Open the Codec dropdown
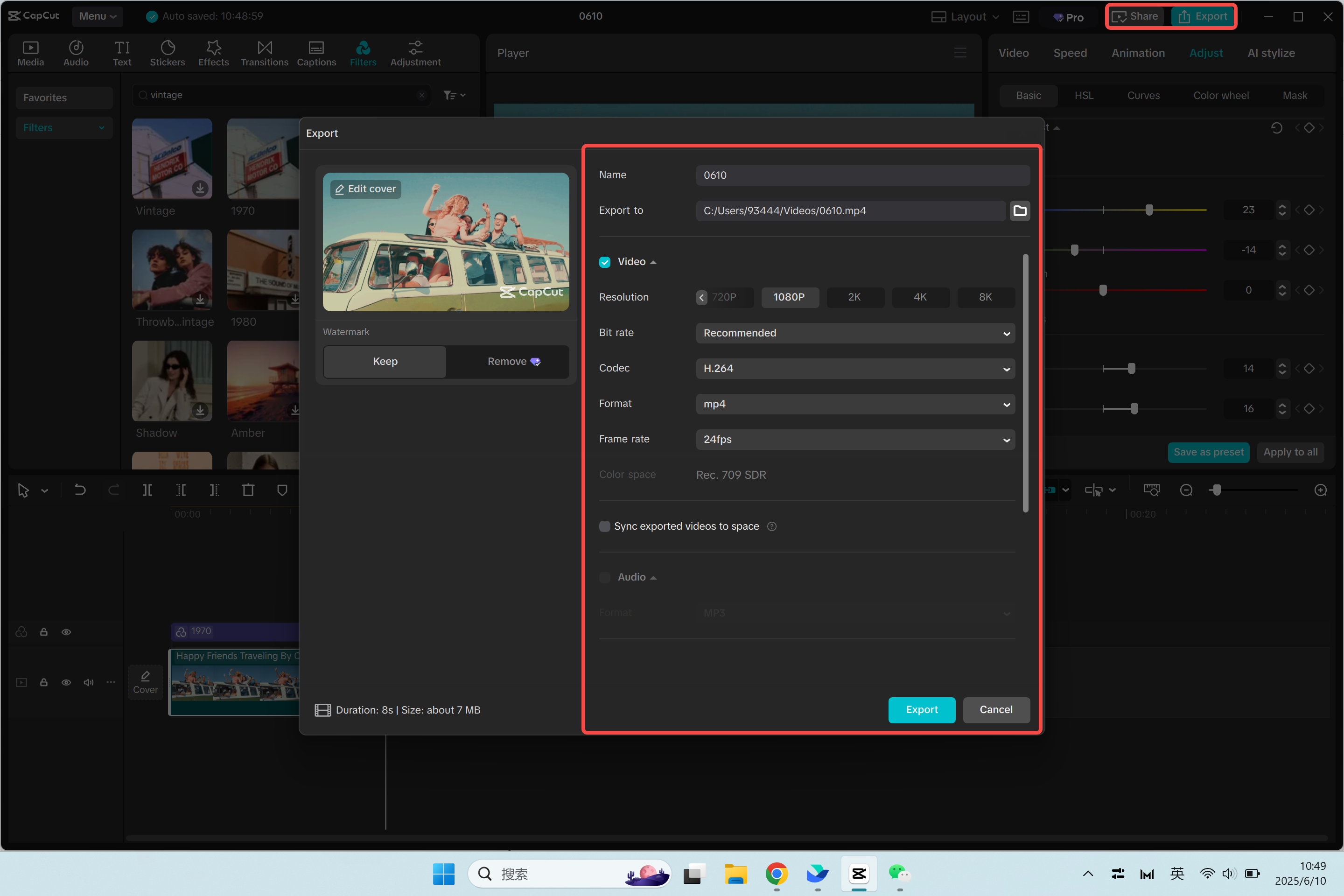This screenshot has width=1344, height=896. click(x=854, y=369)
